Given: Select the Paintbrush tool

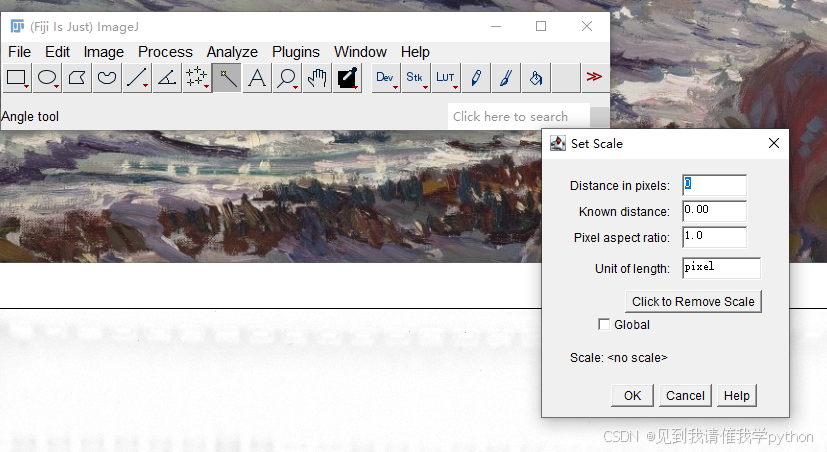Looking at the screenshot, I should point(506,78).
